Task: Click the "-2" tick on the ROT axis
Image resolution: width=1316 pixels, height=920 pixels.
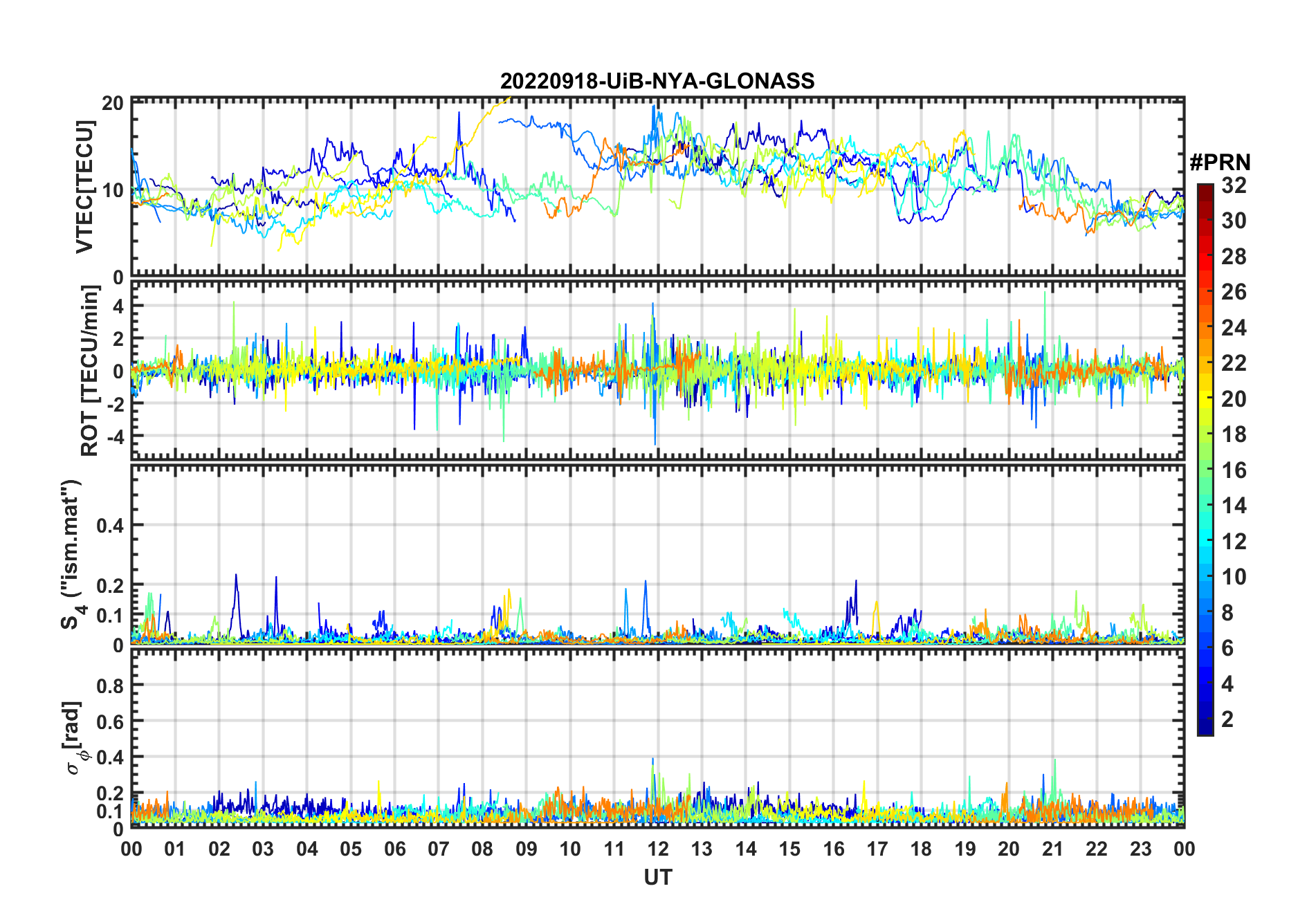Action: pos(115,404)
